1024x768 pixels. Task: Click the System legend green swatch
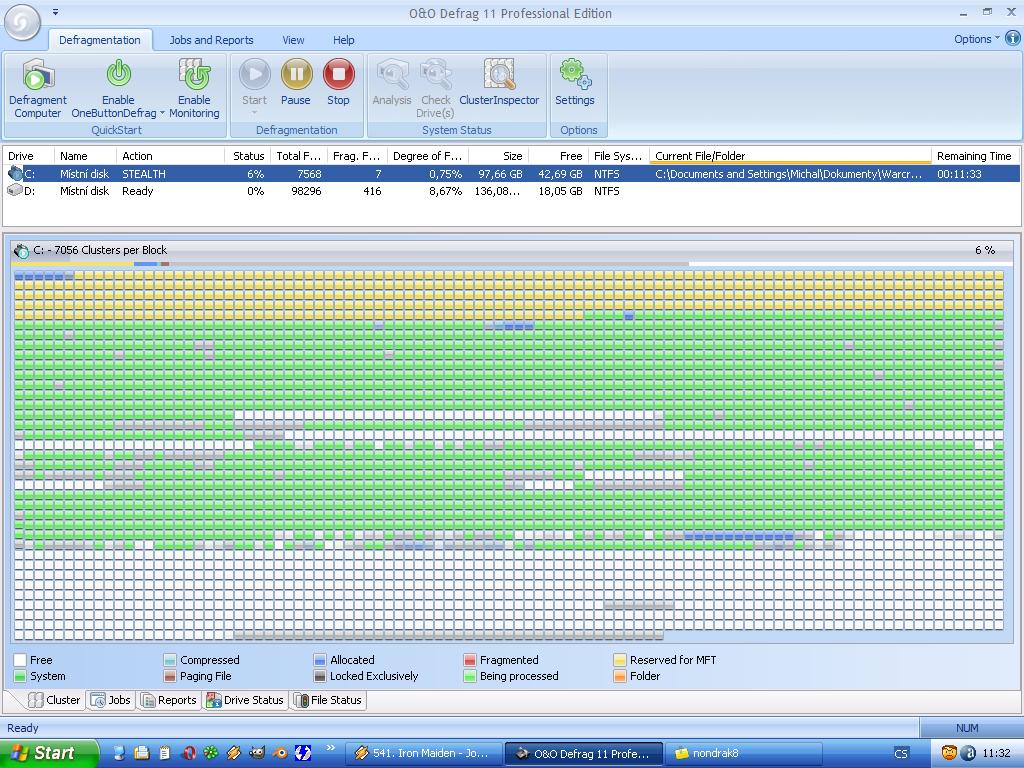(20, 677)
